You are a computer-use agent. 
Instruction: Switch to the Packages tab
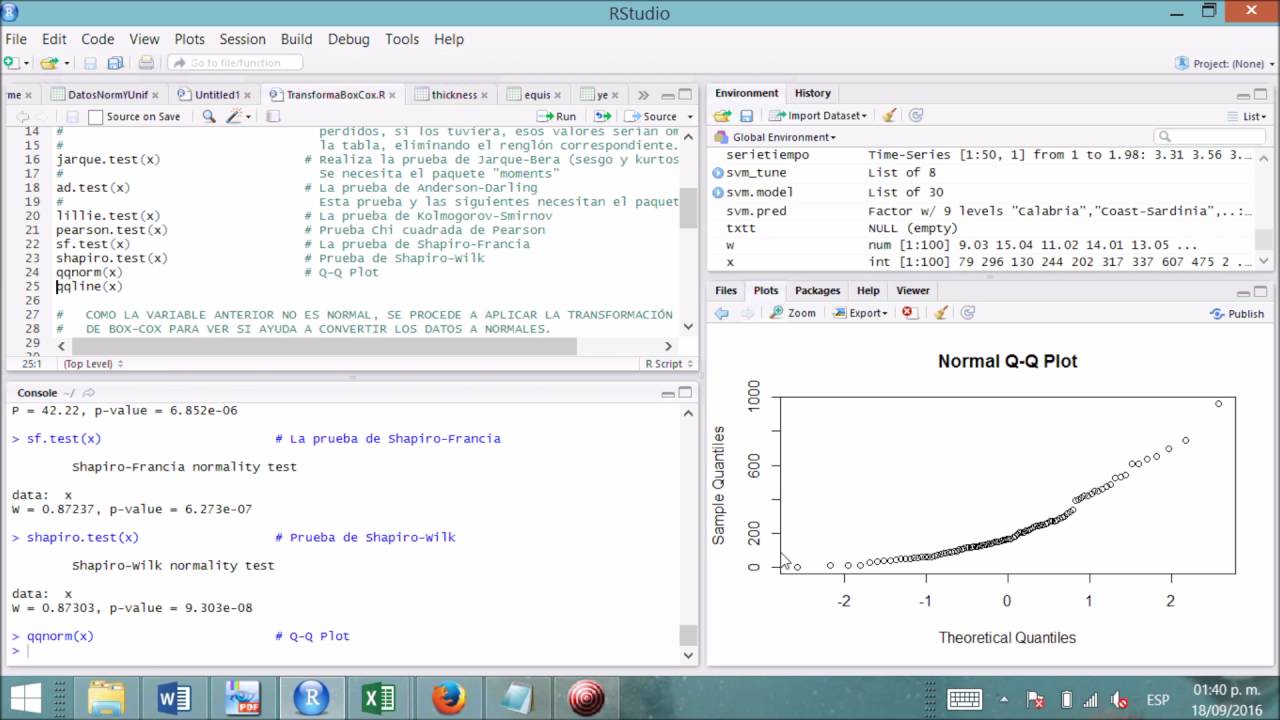pos(817,290)
